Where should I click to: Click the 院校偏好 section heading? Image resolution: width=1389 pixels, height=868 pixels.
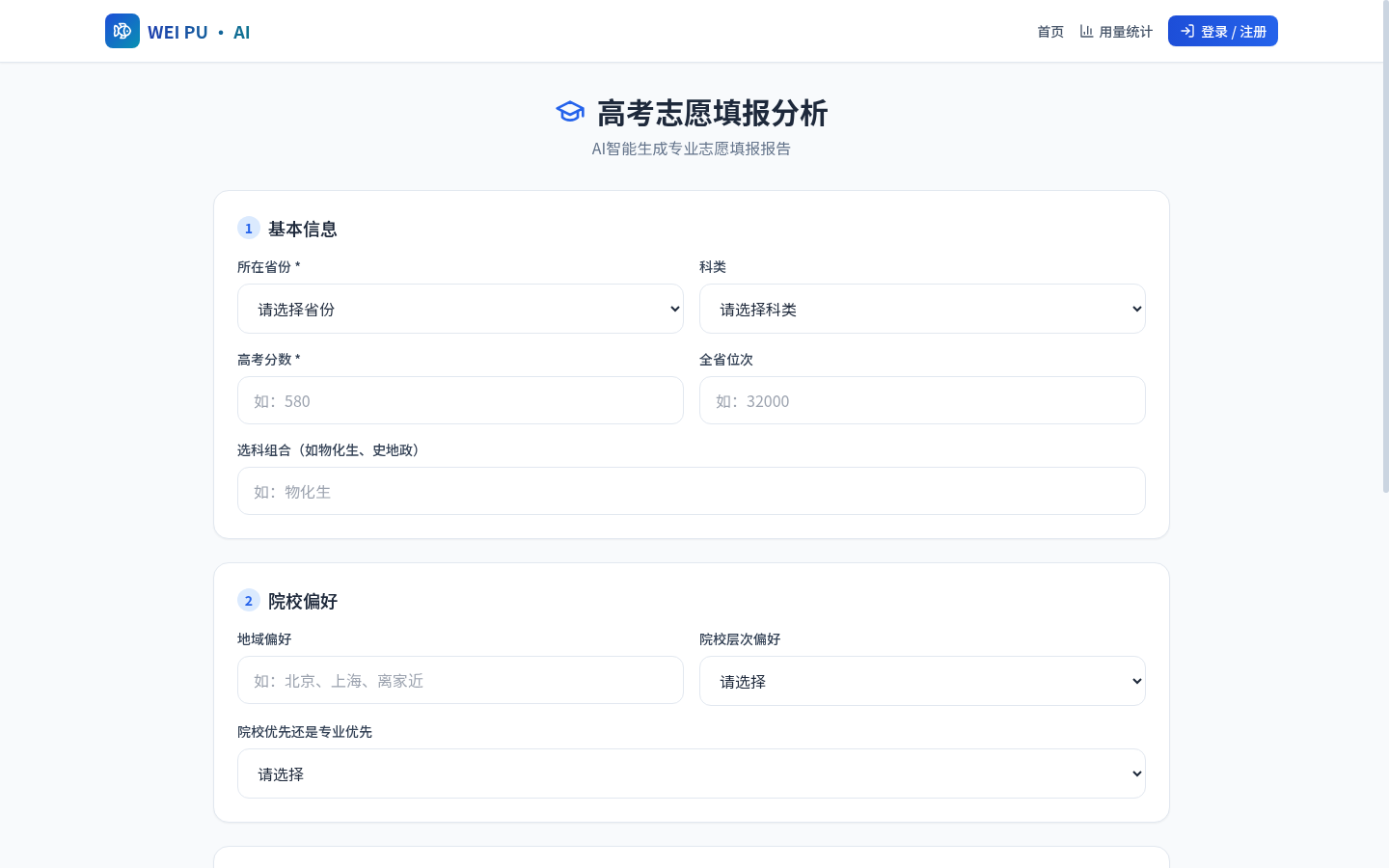tap(303, 601)
